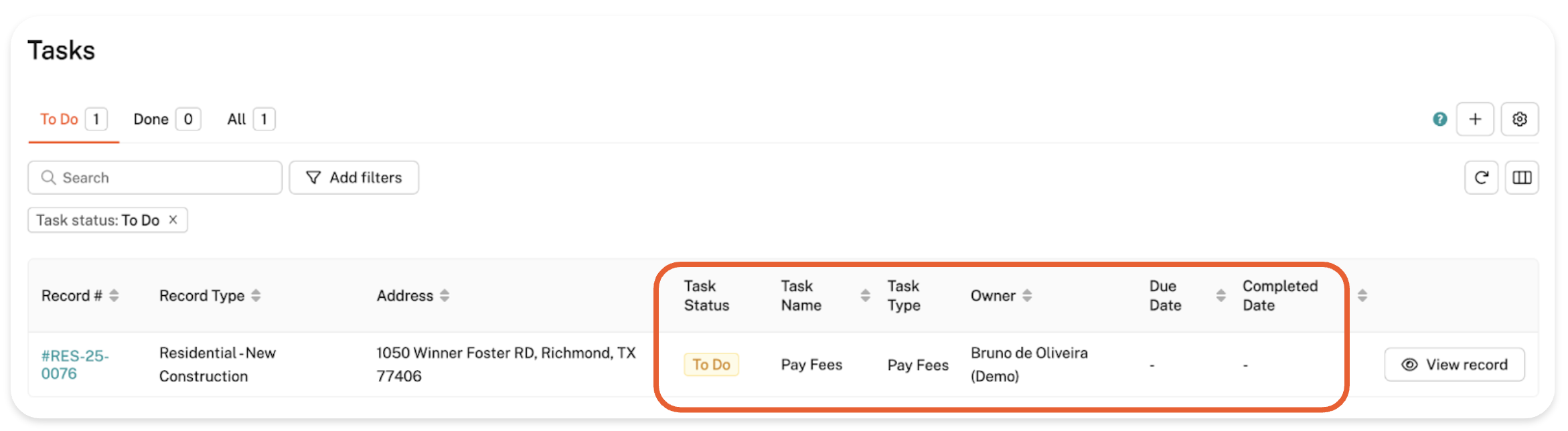1568x431 pixels.
Task: Click the teal help question mark icon
Action: (1439, 119)
